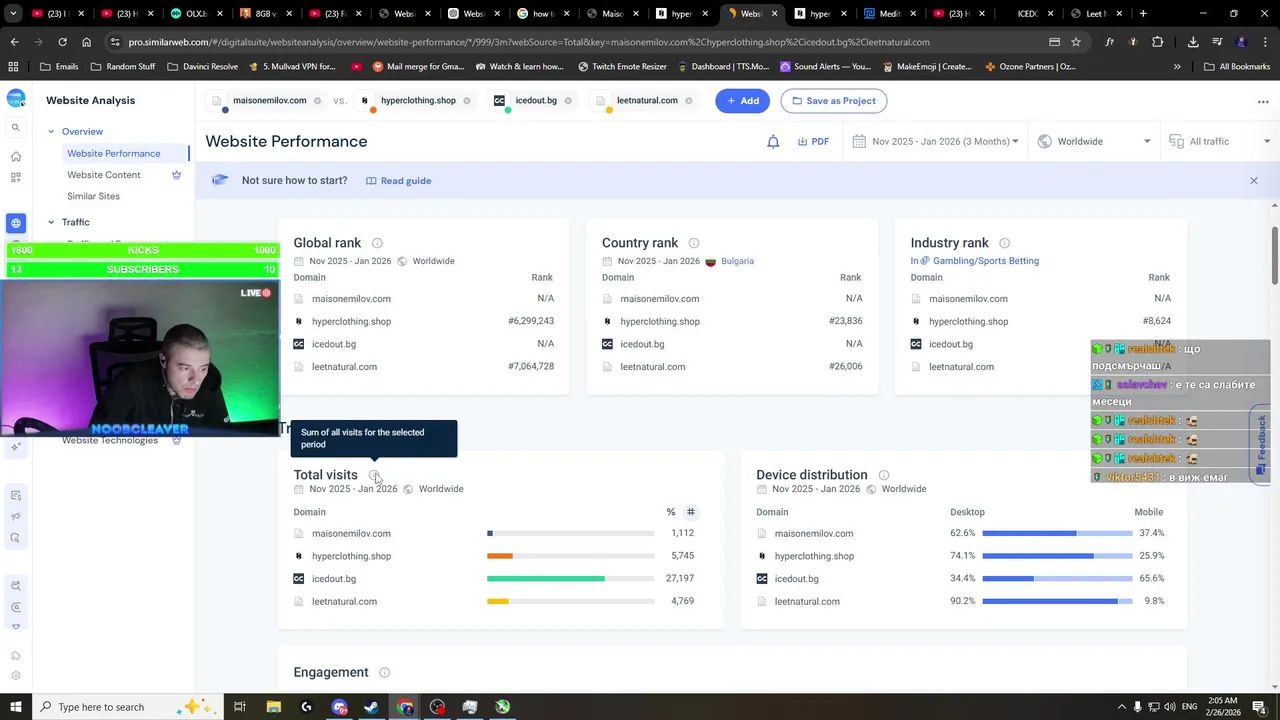
Task: Open the apps grid icon in sidebar
Action: pos(15,177)
